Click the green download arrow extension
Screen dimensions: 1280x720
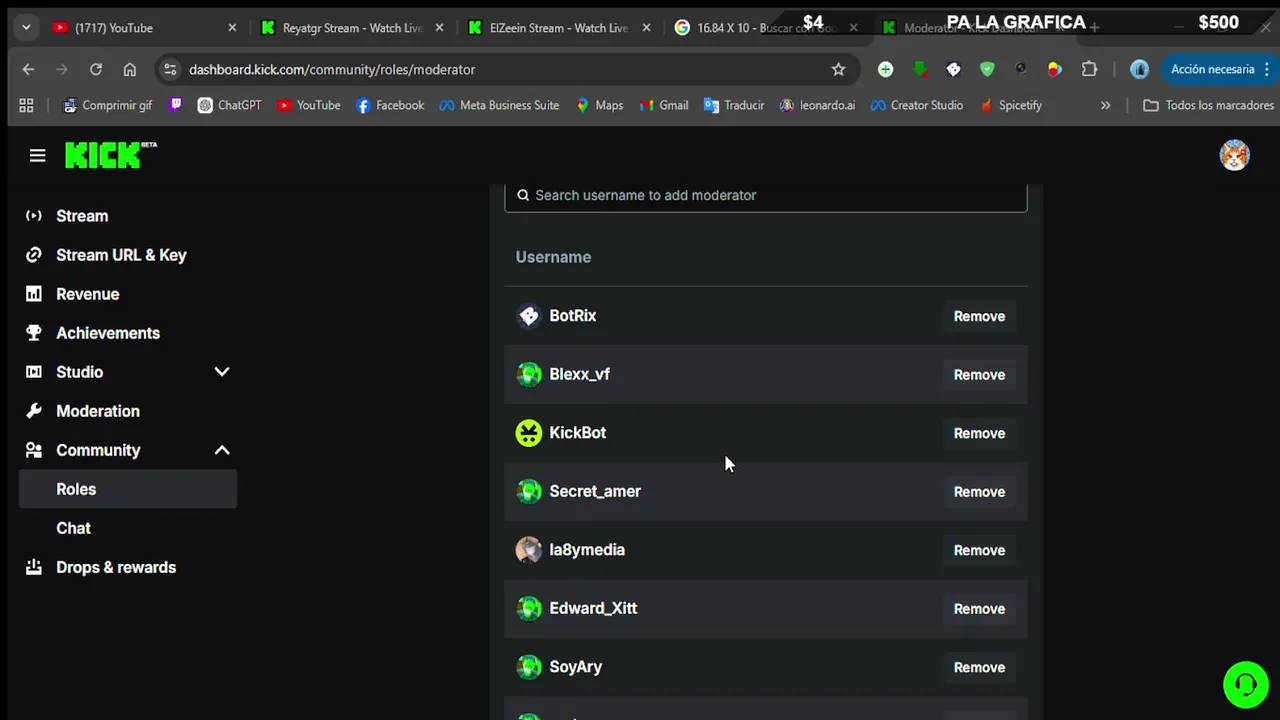pyautogui.click(x=919, y=69)
